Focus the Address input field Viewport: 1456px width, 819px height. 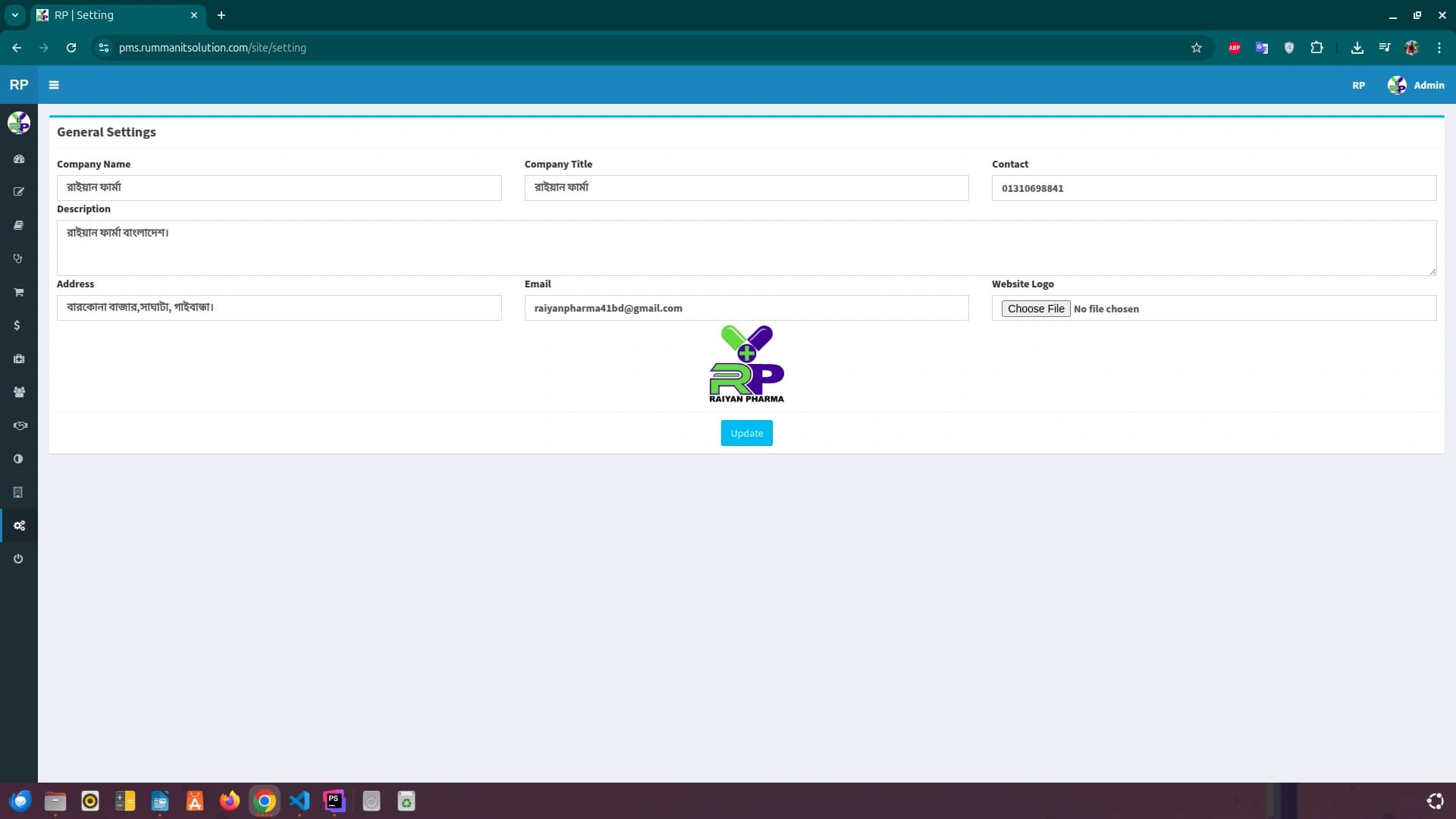click(x=279, y=308)
